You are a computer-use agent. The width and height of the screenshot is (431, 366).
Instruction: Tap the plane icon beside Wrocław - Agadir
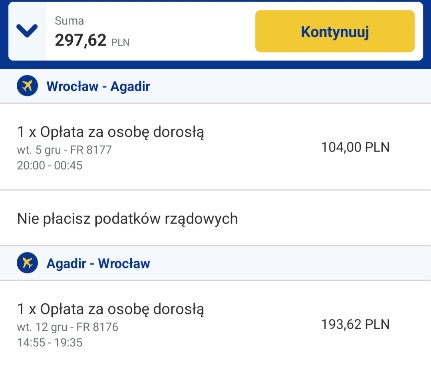27,86
